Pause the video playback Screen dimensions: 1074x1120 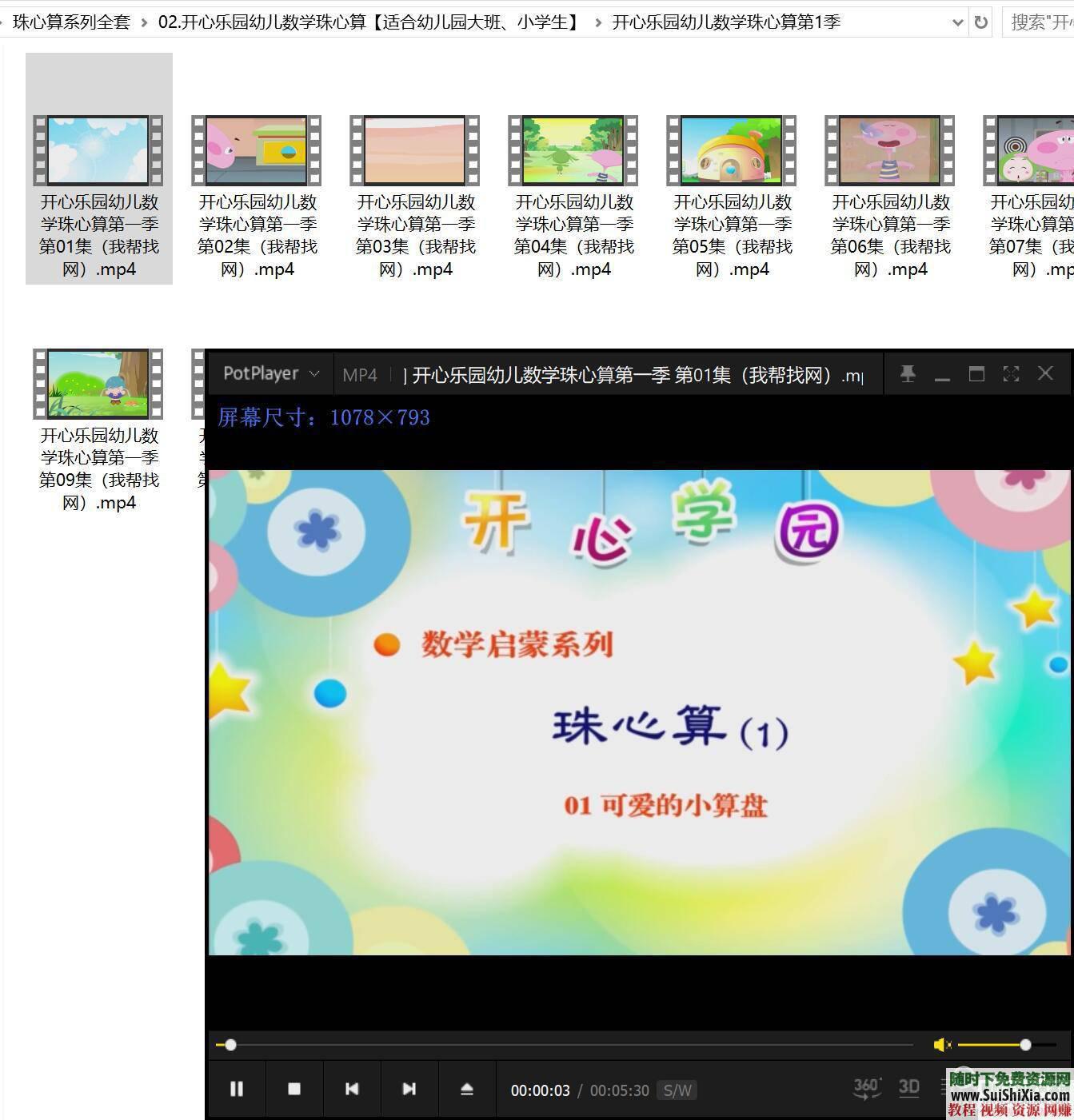237,1089
